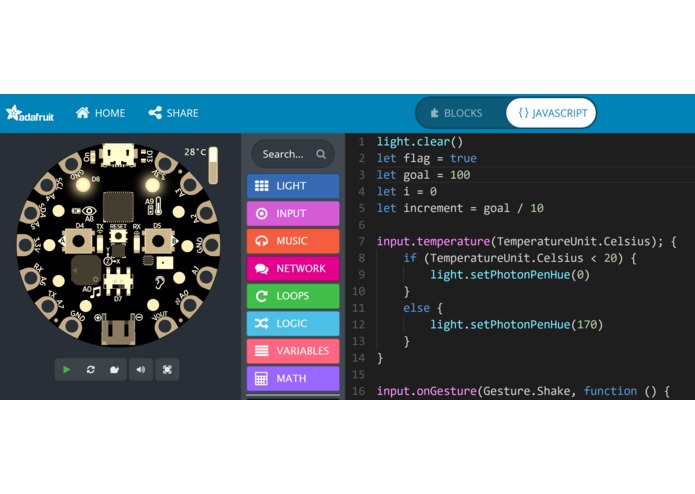Click the Adafruit logo
This screenshot has width=695, height=494.
pos(30,113)
